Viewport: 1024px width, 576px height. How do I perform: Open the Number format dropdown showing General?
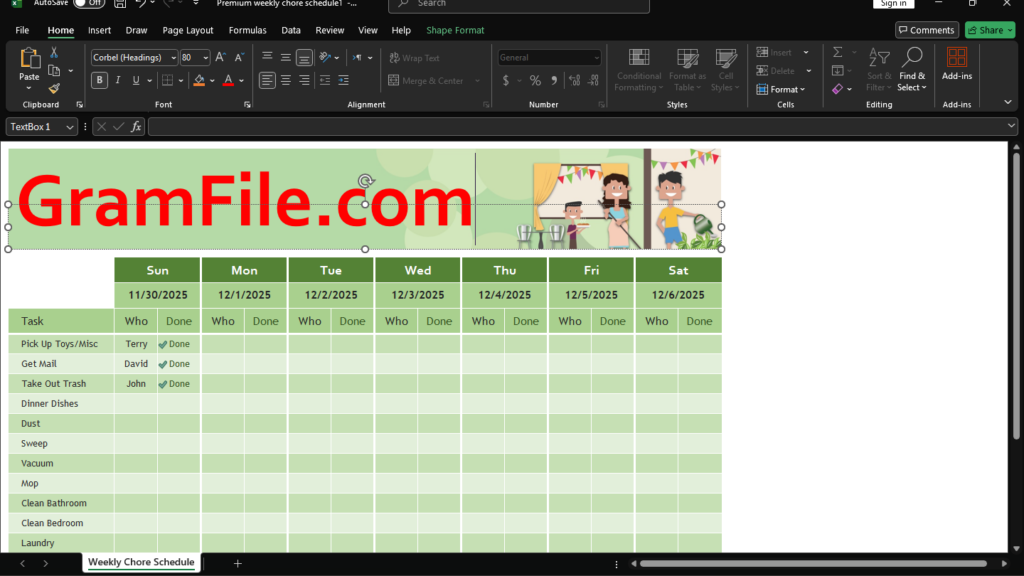tap(549, 57)
